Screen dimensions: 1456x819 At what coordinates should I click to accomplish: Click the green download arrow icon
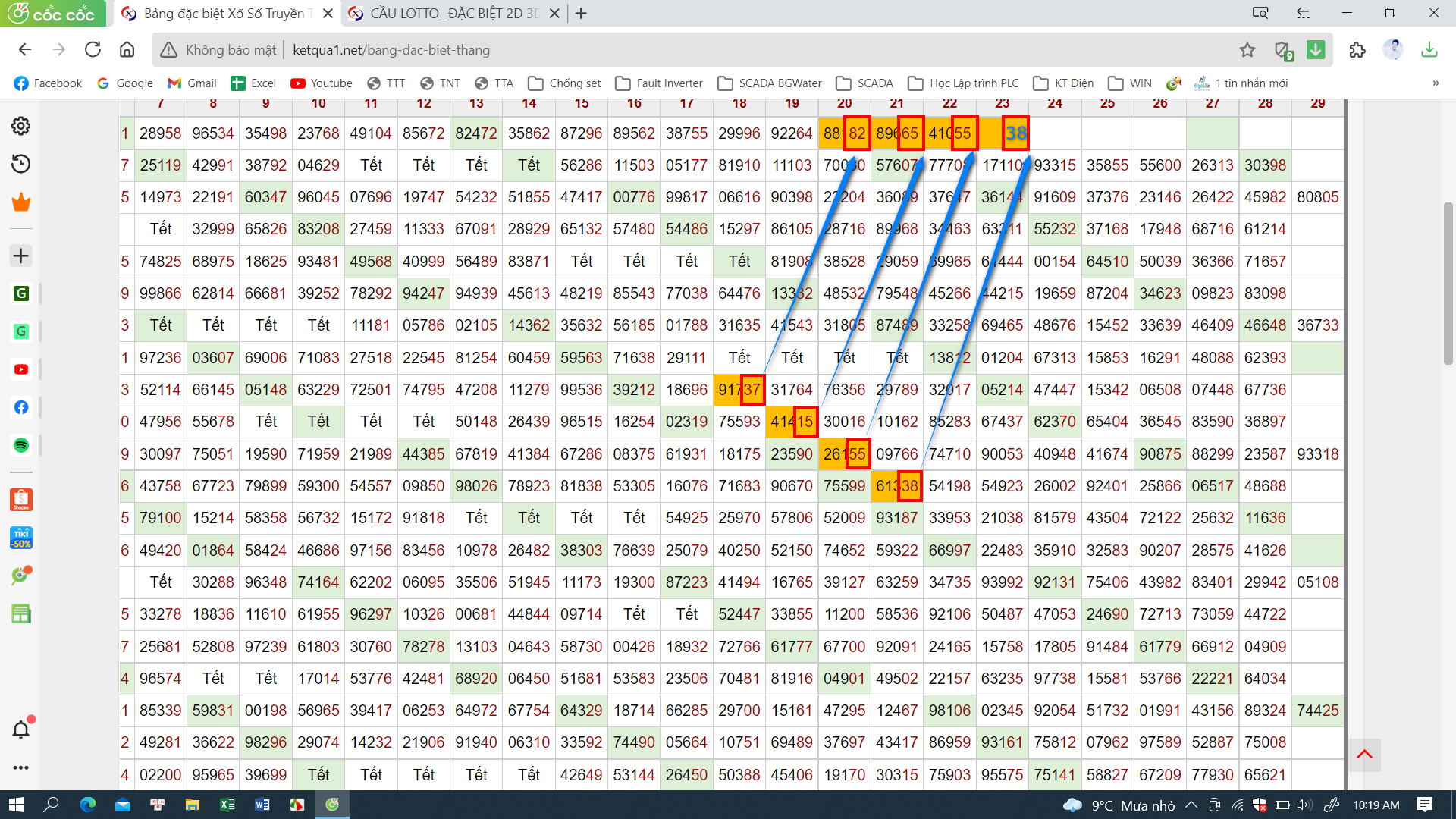pos(1316,50)
